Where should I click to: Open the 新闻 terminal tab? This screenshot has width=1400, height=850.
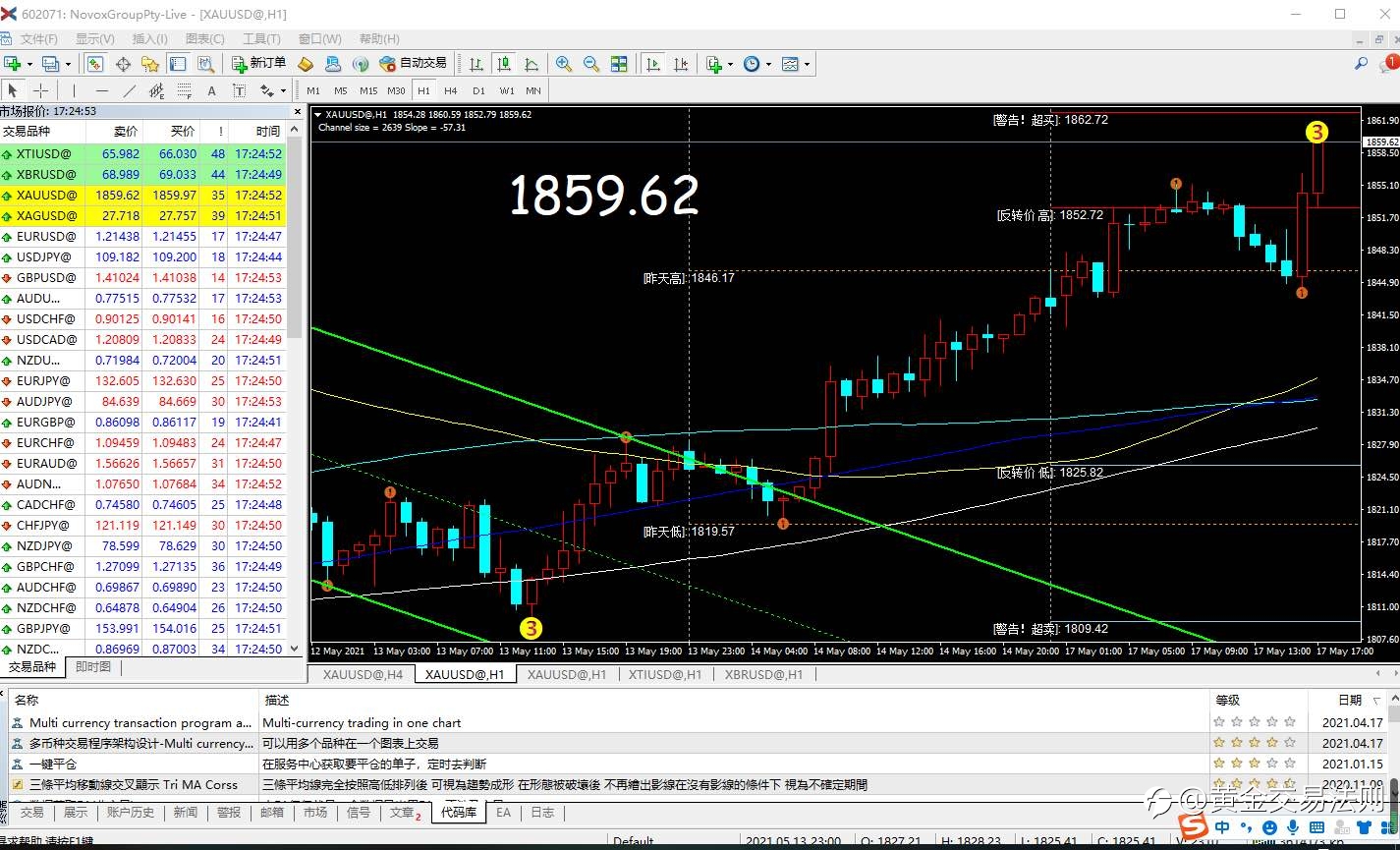coord(186,813)
